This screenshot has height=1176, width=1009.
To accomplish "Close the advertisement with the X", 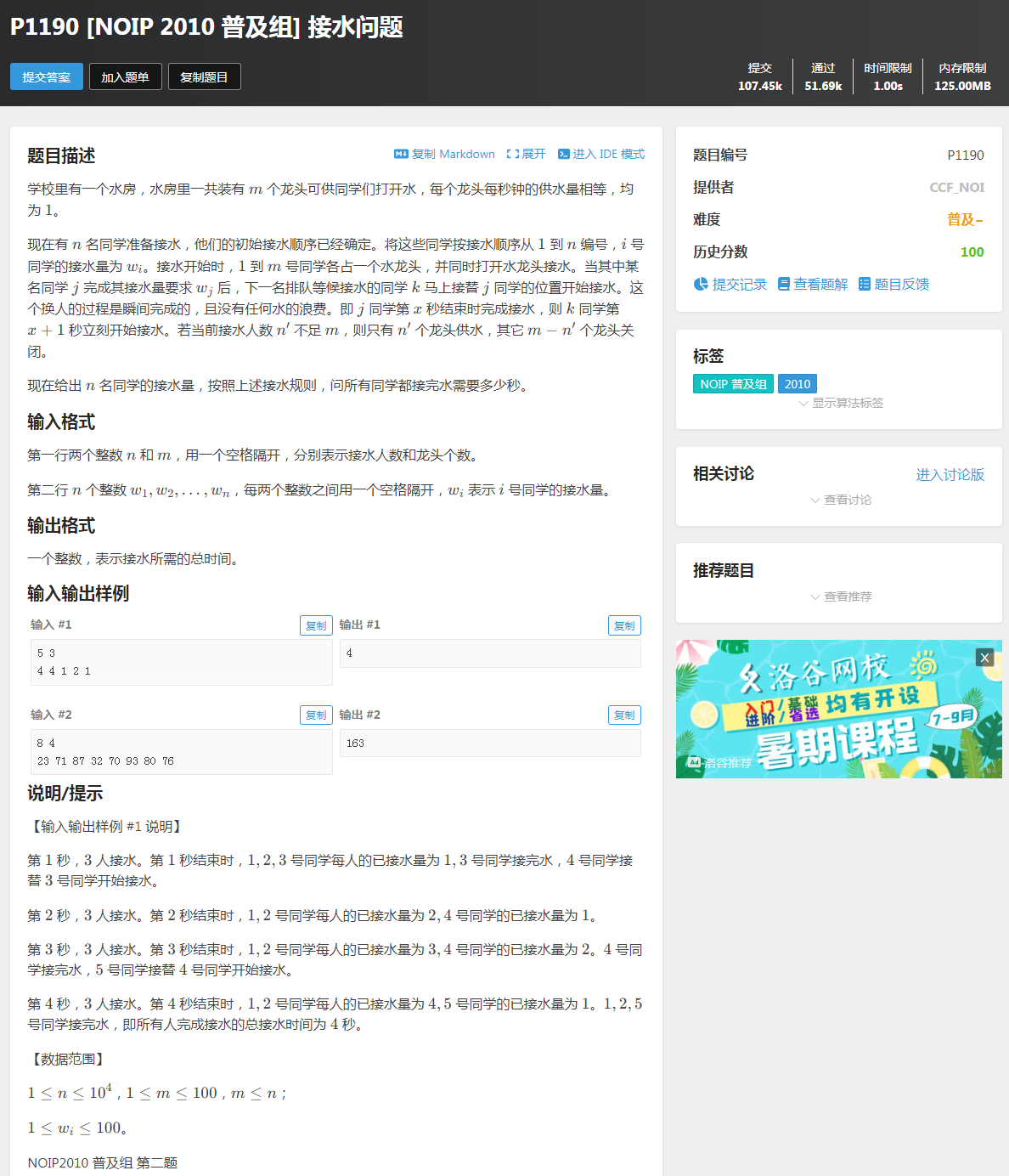I will 984,657.
